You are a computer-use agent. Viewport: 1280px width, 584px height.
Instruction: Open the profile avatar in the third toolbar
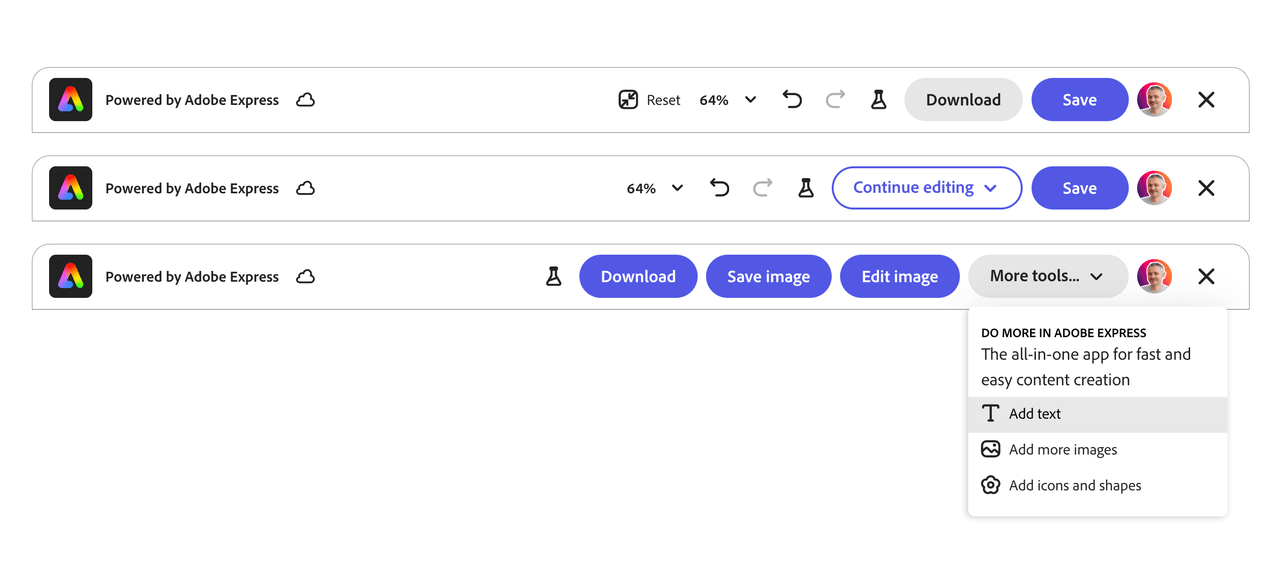point(1154,277)
